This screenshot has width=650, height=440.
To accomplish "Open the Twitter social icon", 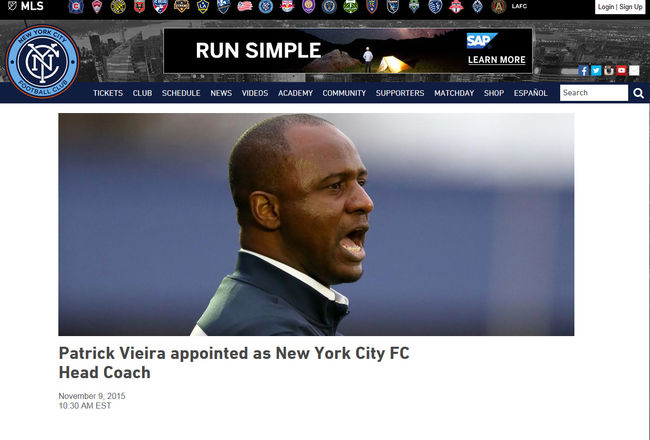I will coord(596,70).
